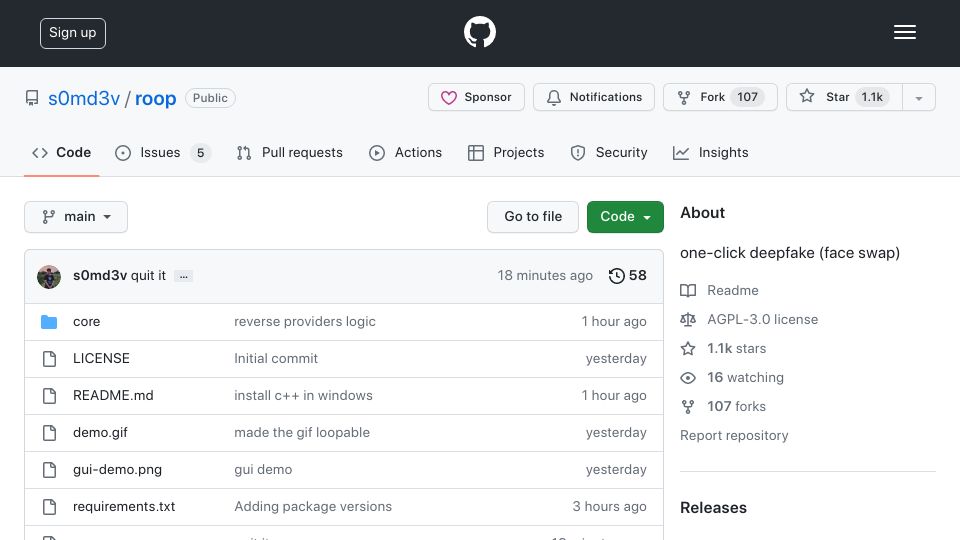Click the Issues count badge 5

[x=200, y=152]
